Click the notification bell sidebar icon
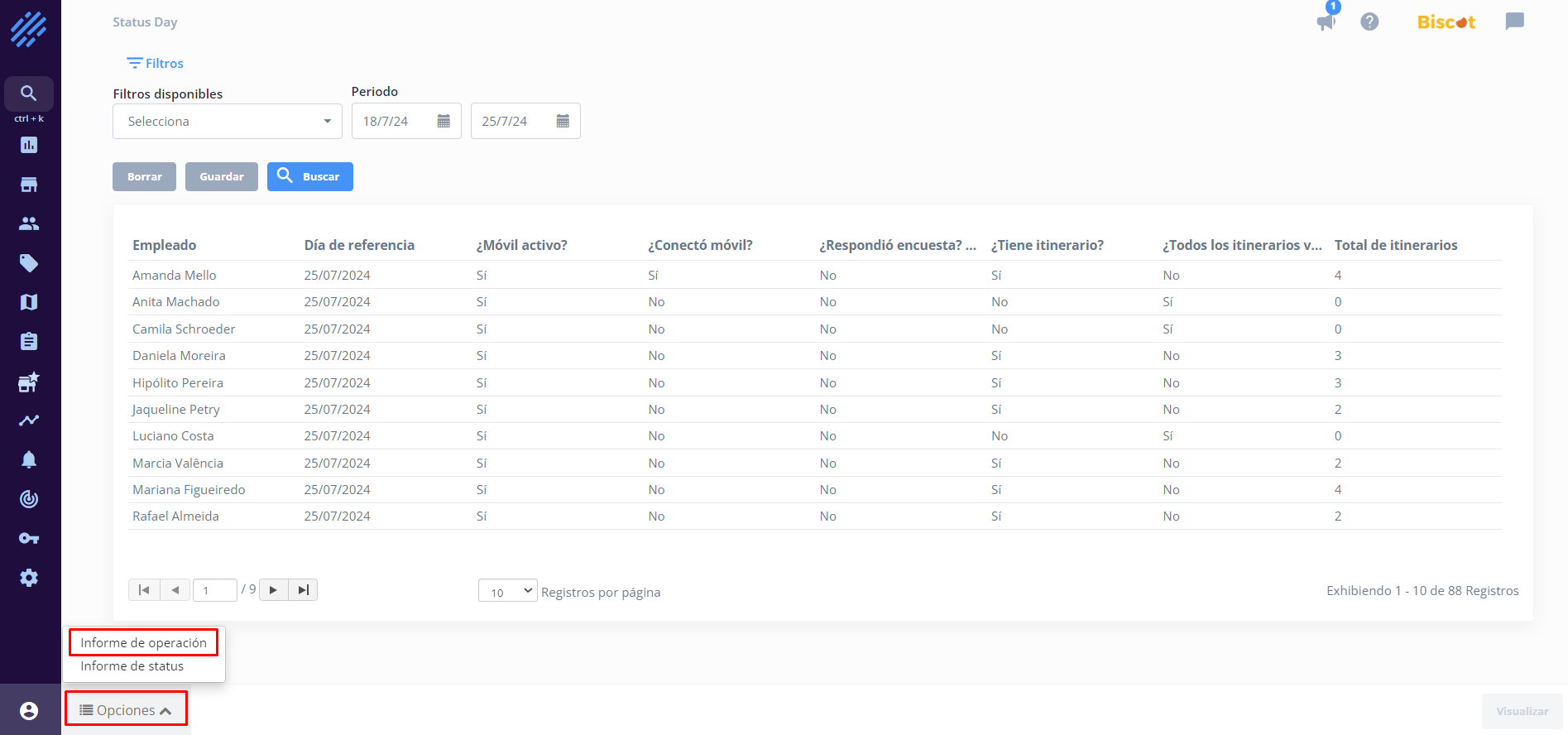The height and width of the screenshot is (735, 1568). pyautogui.click(x=29, y=459)
